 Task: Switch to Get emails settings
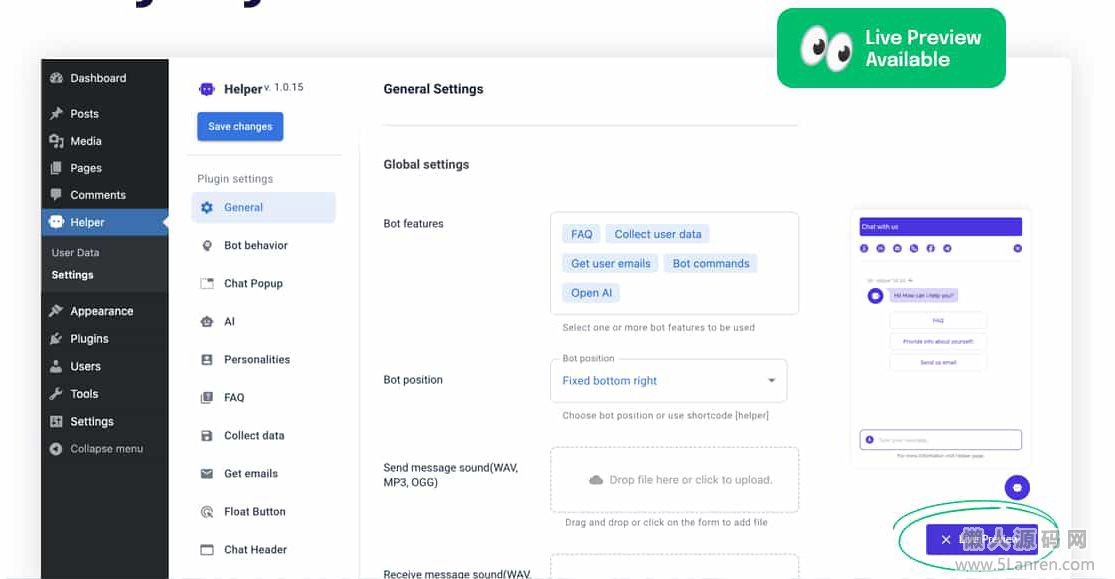pos(263,474)
